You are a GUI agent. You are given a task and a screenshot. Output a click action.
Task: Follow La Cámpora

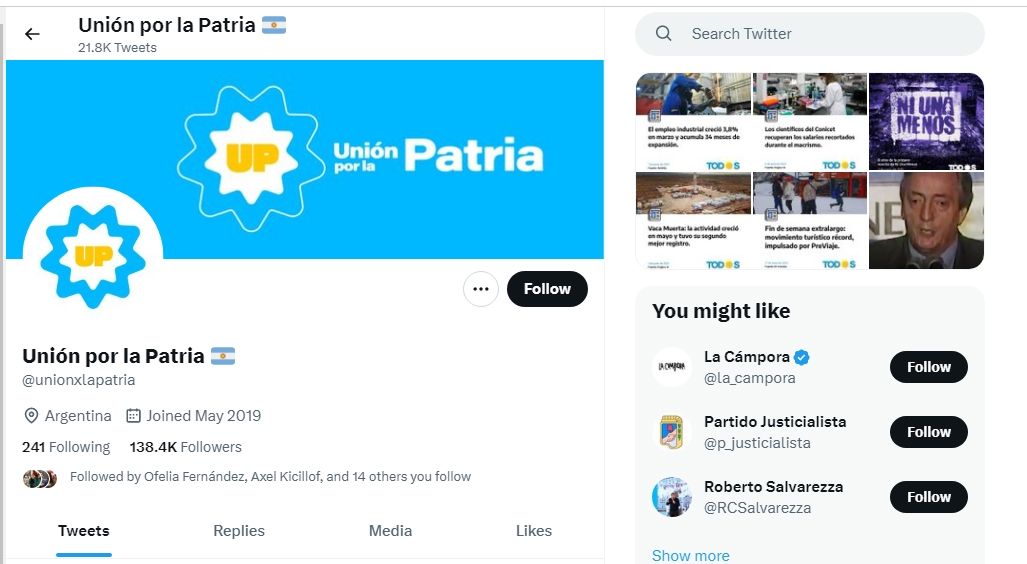pyautogui.click(x=928, y=367)
